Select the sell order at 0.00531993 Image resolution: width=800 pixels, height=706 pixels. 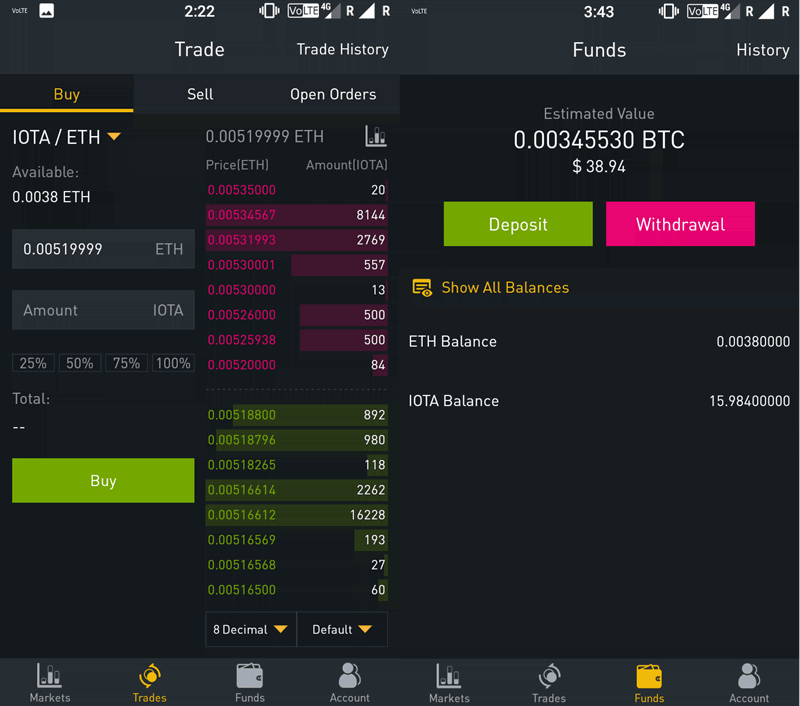tap(296, 240)
